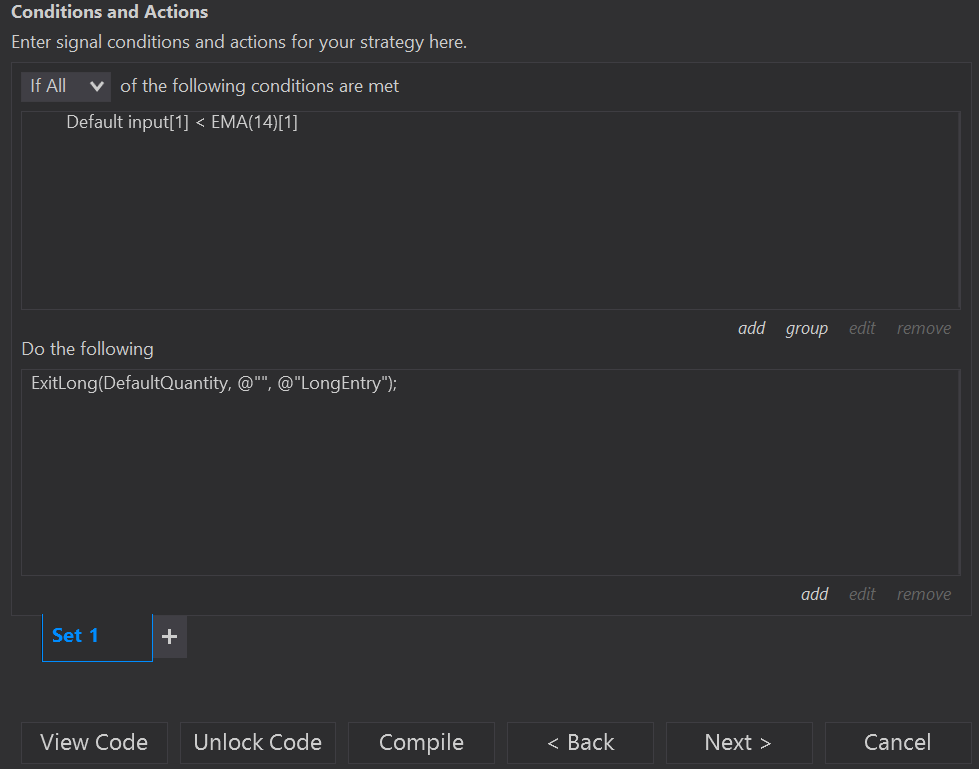
Task: Add a new set with the plus icon
Action: coord(170,636)
